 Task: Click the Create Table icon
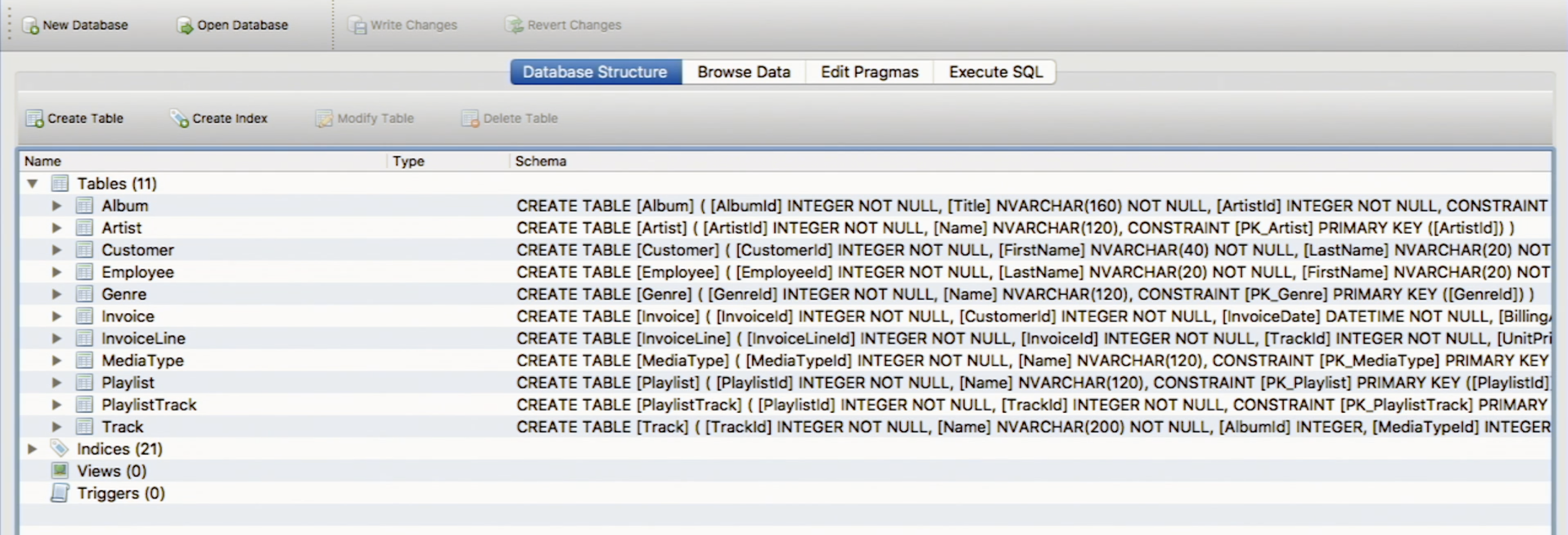click(34, 118)
